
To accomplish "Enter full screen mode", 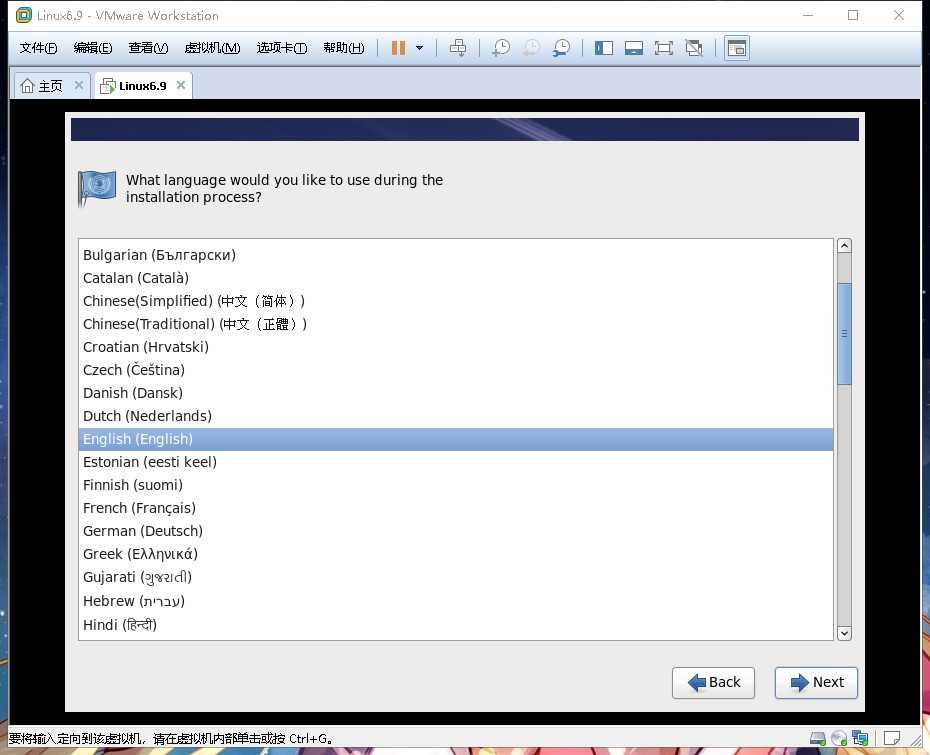I will pos(664,48).
